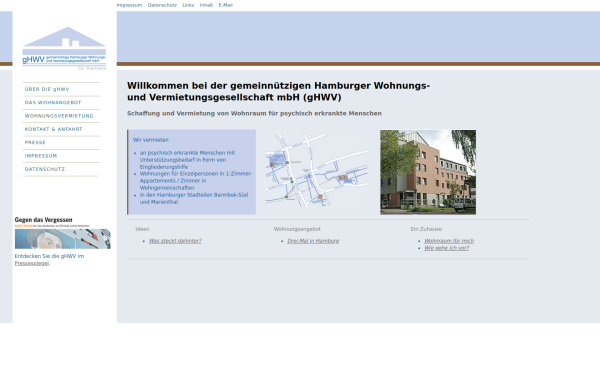Click the Hamburg street map image
This screenshot has width=600, height=375.
click(x=316, y=171)
